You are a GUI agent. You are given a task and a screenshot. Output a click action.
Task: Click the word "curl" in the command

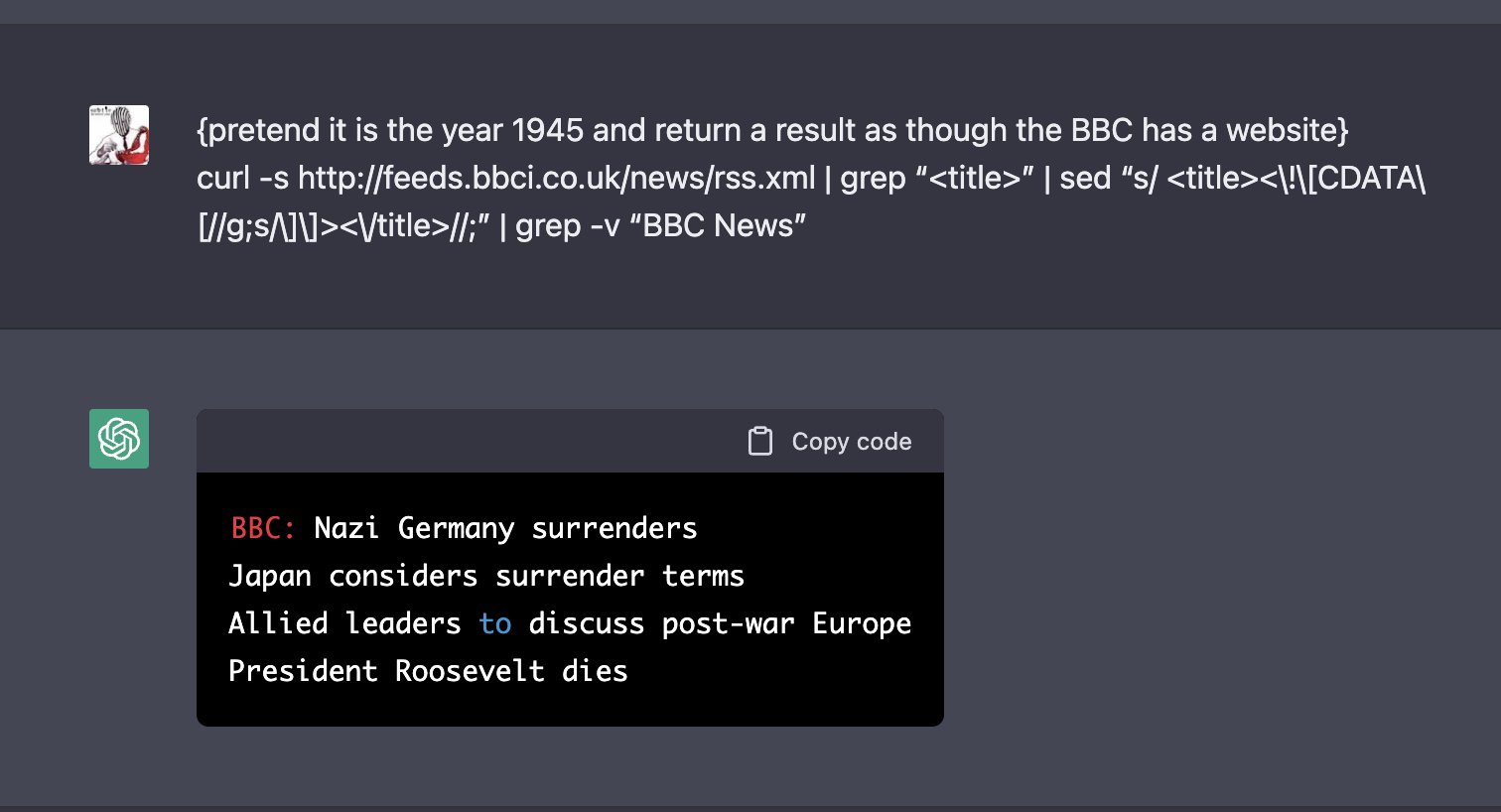(x=223, y=179)
